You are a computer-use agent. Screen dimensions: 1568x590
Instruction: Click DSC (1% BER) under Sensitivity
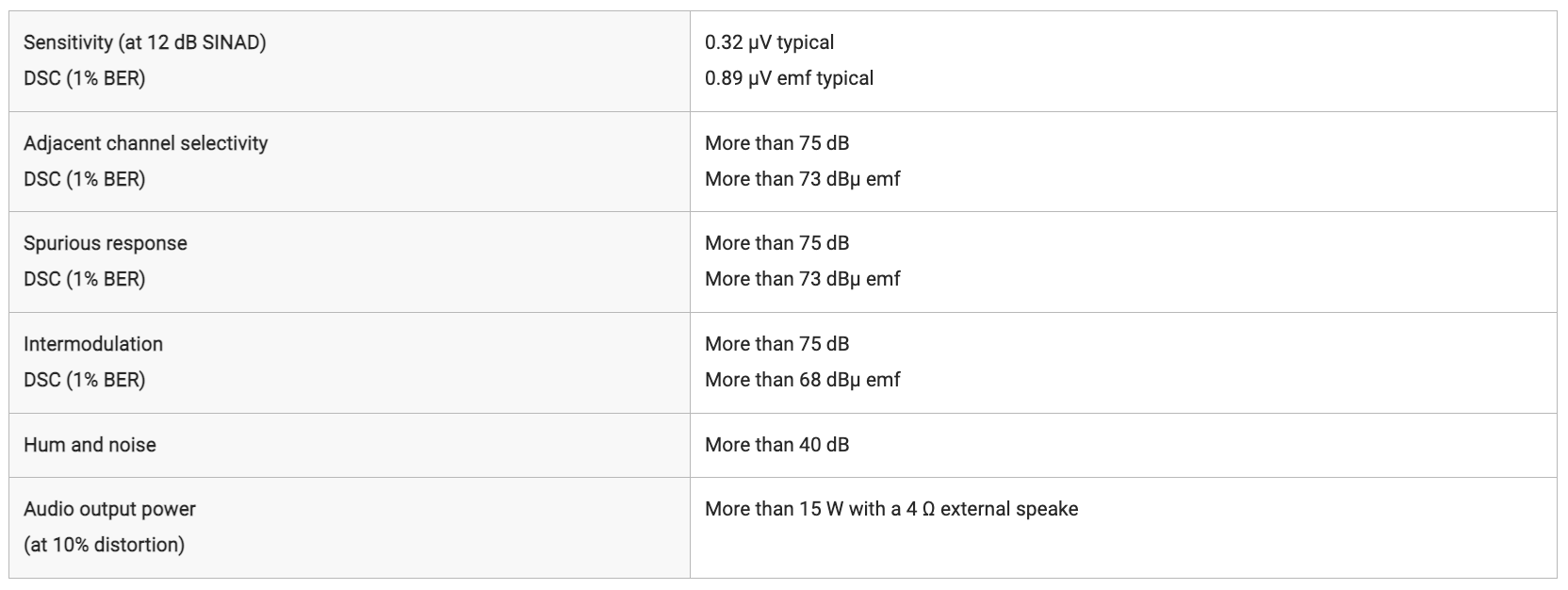pos(85,78)
